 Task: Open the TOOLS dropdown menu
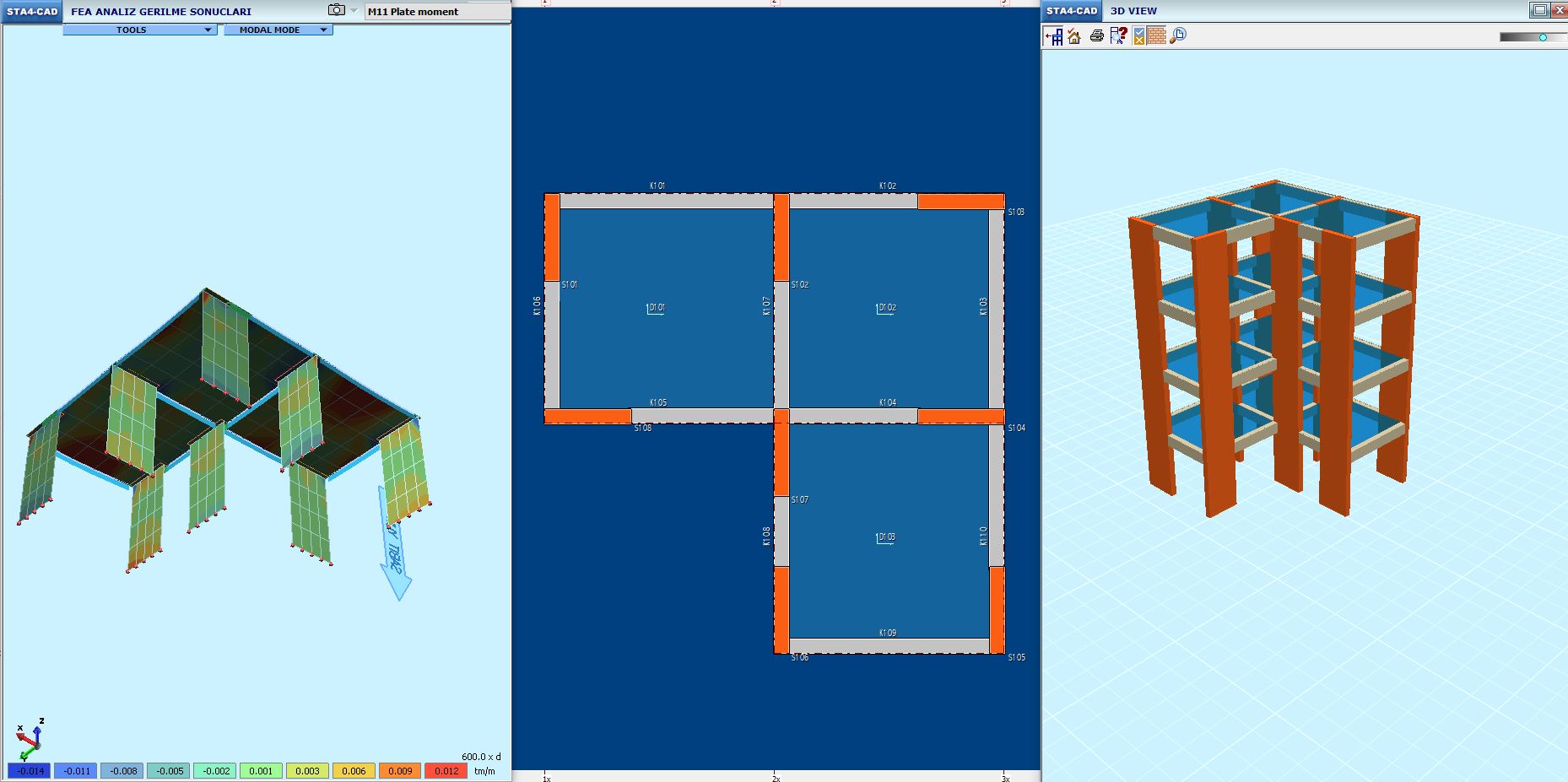click(140, 30)
